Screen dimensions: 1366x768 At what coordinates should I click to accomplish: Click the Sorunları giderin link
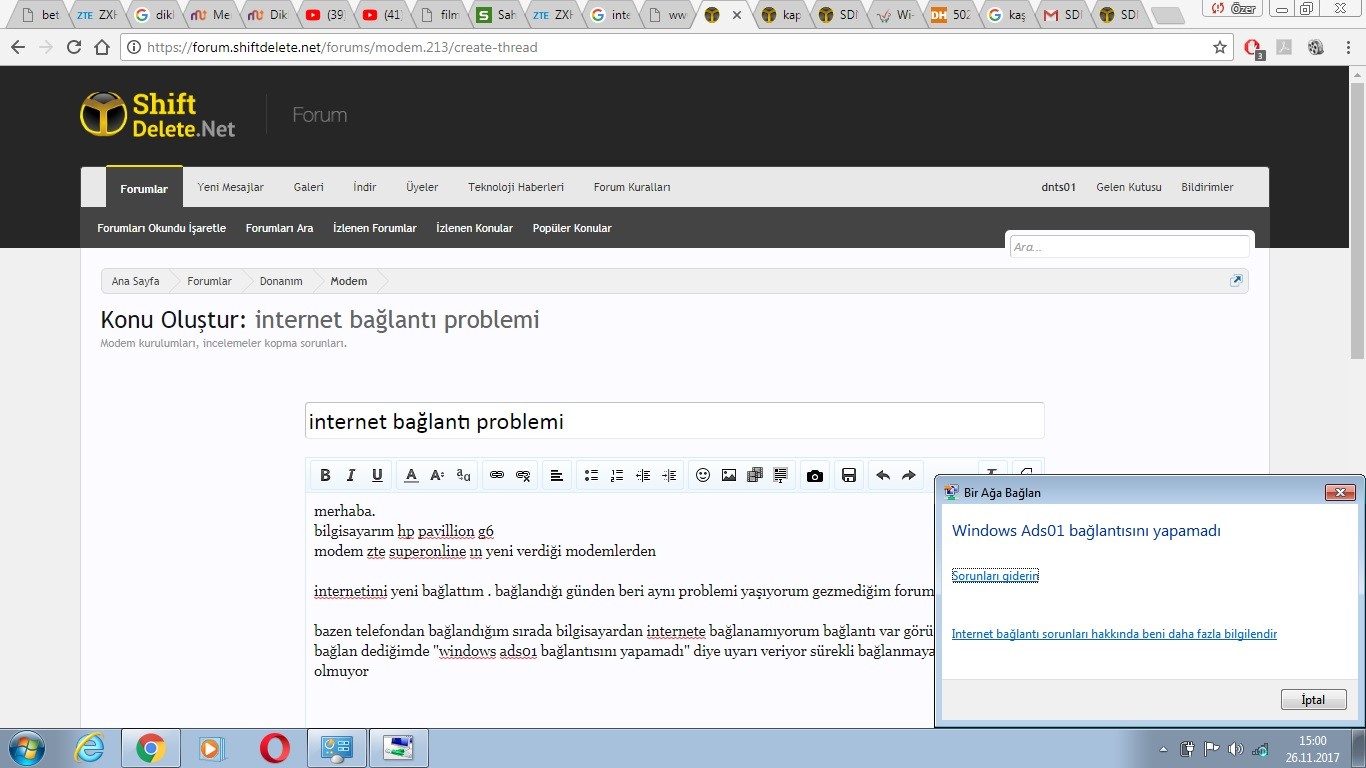[x=995, y=576]
